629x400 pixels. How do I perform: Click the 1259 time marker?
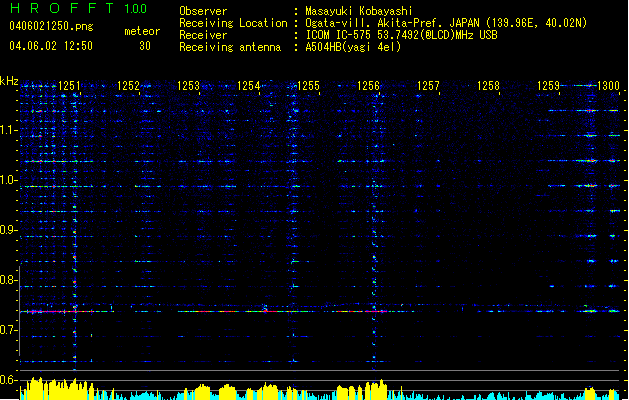[x=548, y=86]
